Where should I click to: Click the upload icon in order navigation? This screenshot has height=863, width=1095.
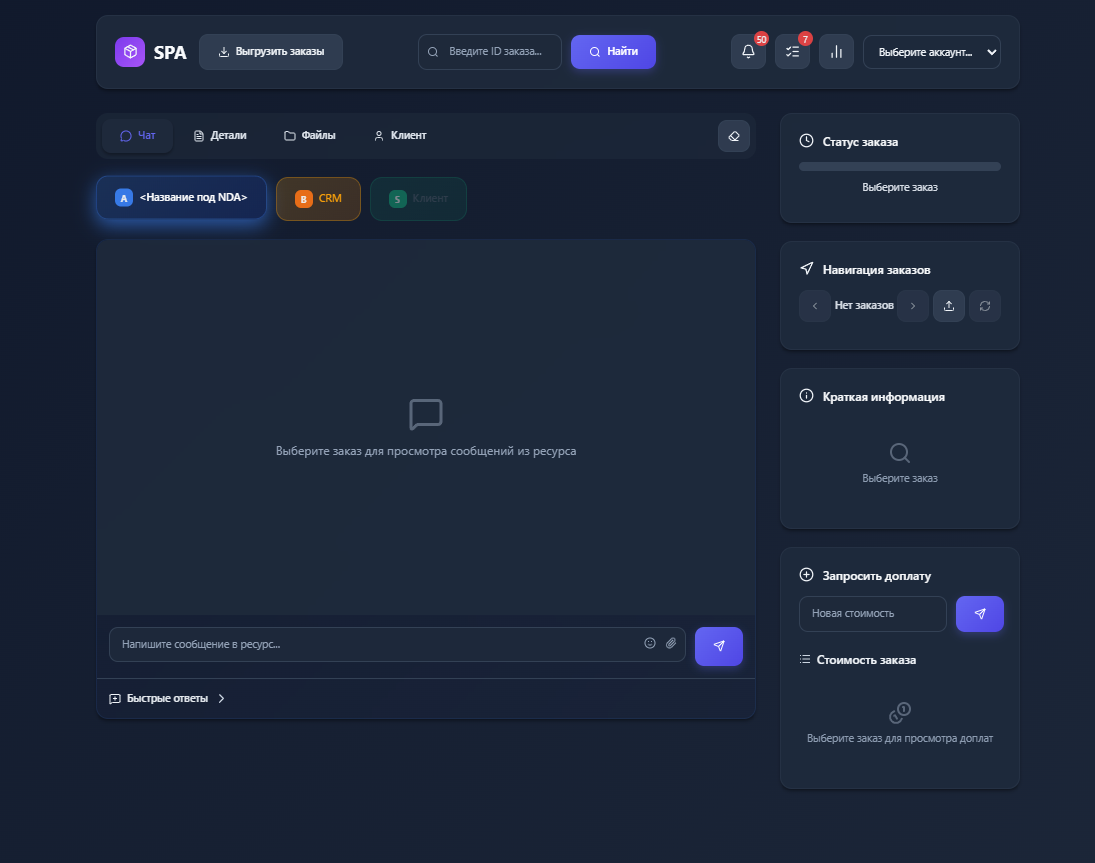(948, 306)
